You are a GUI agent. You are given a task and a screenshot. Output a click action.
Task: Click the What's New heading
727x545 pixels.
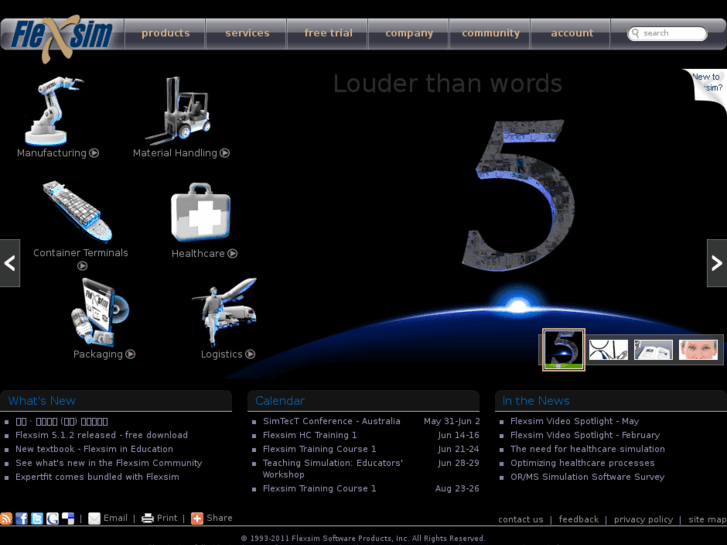[x=42, y=401]
